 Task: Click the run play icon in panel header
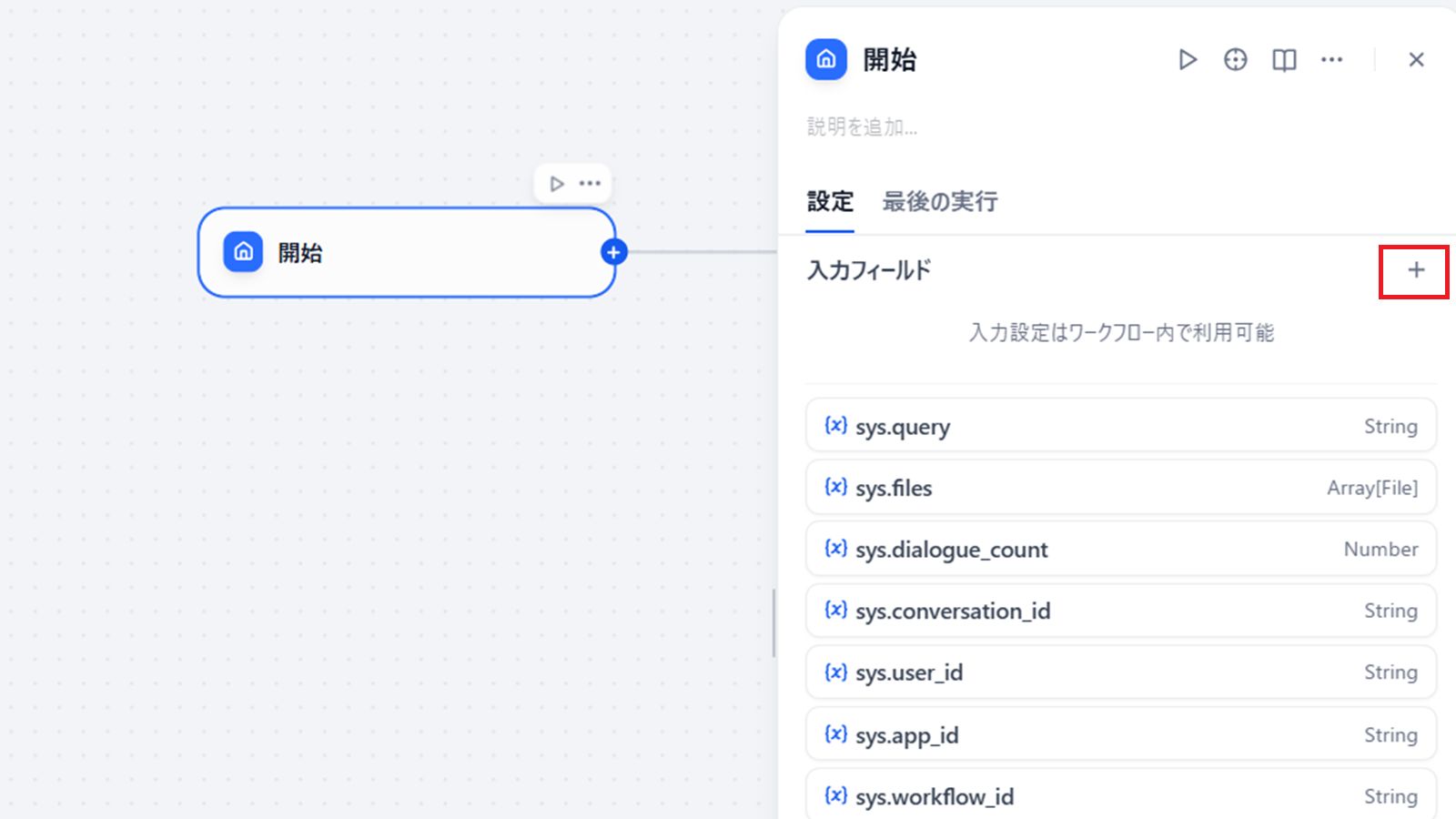(1188, 60)
